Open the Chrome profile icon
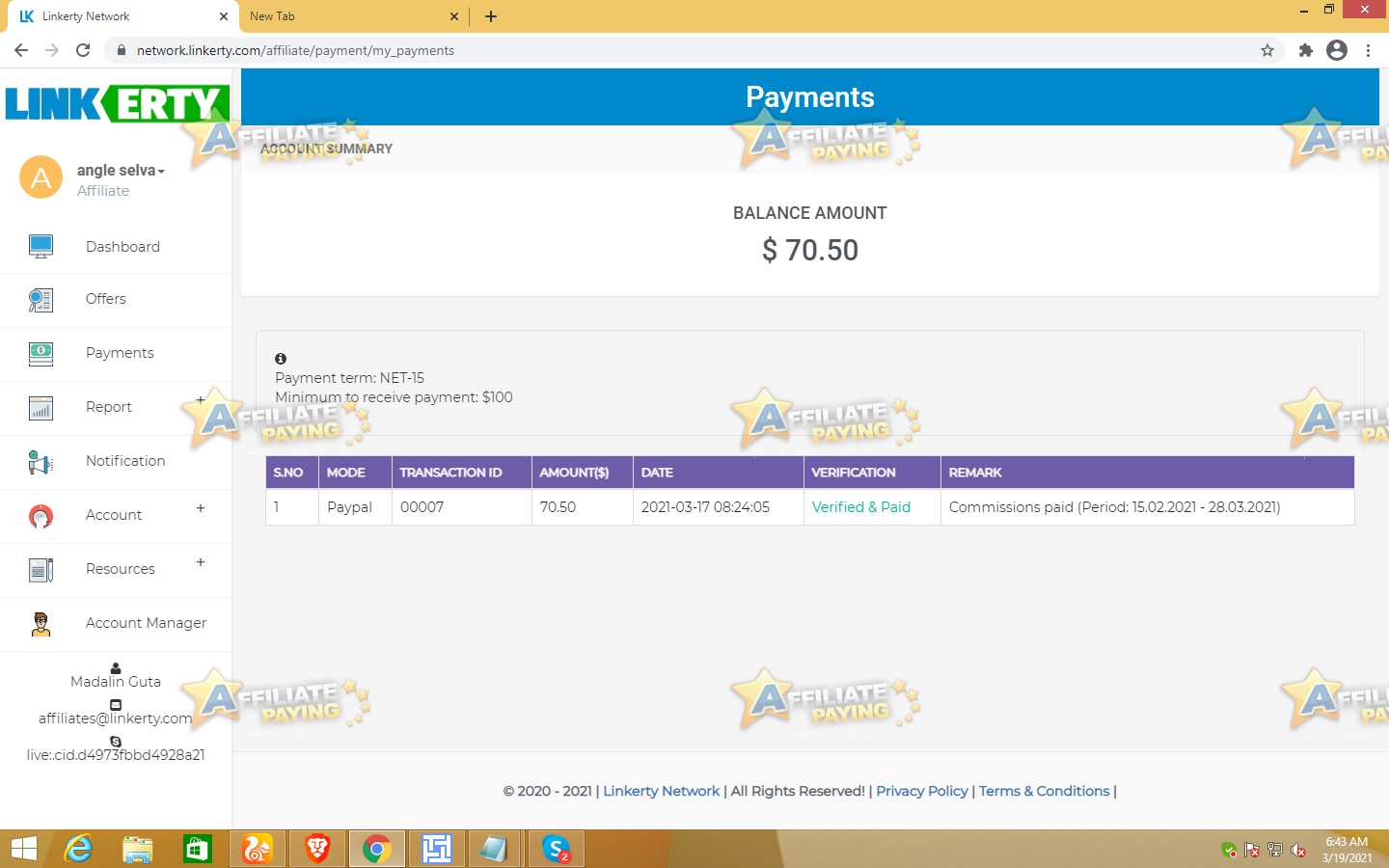 [1337, 50]
